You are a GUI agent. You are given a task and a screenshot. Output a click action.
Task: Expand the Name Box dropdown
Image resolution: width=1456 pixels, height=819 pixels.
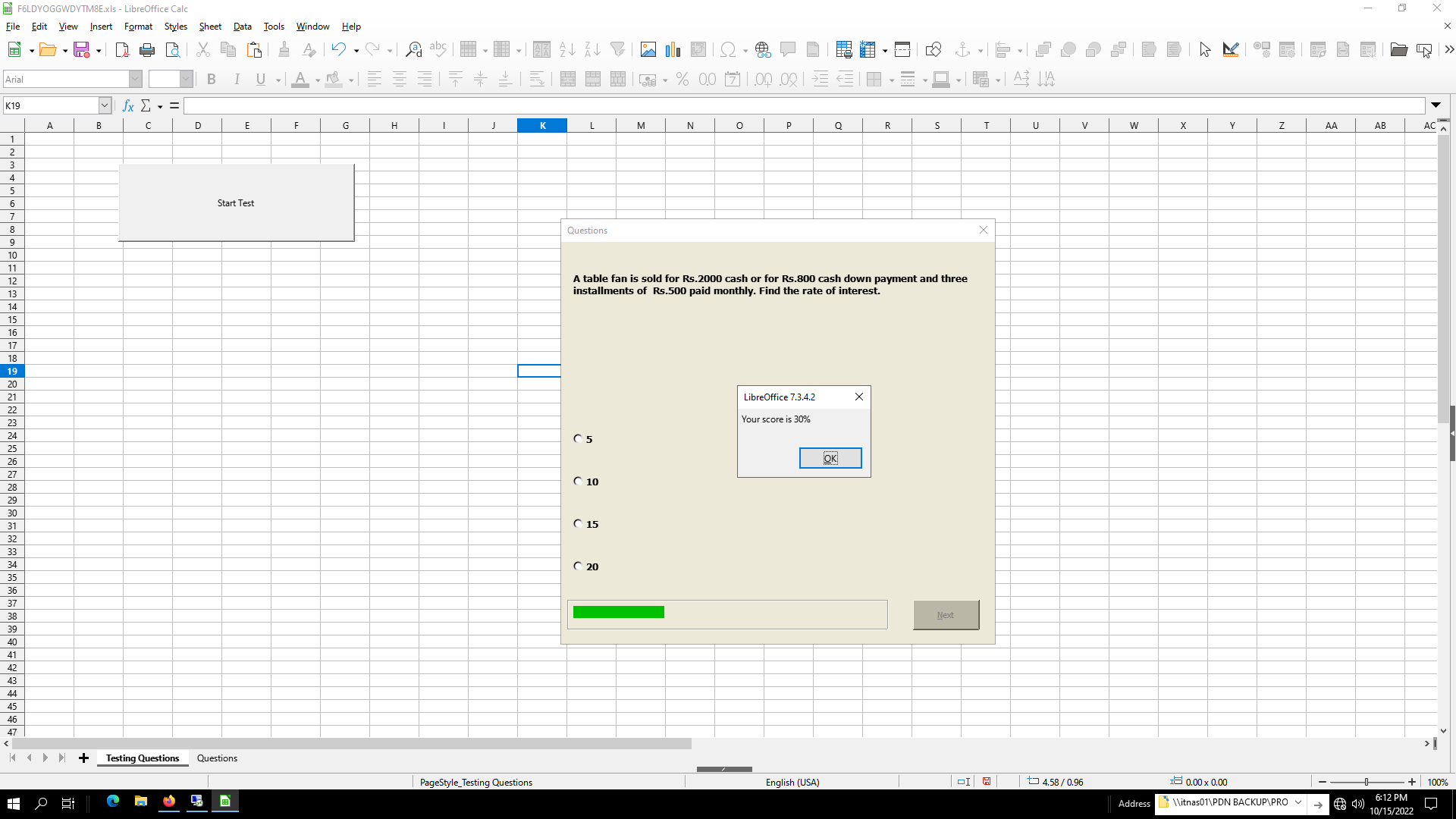tap(105, 105)
